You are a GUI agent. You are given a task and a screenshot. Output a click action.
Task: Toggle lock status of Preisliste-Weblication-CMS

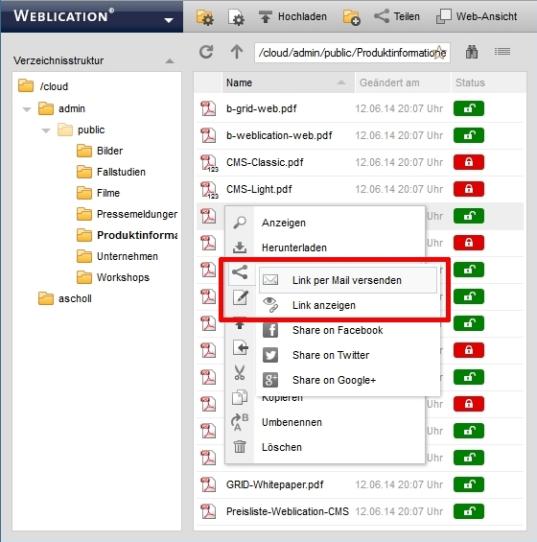click(x=469, y=512)
